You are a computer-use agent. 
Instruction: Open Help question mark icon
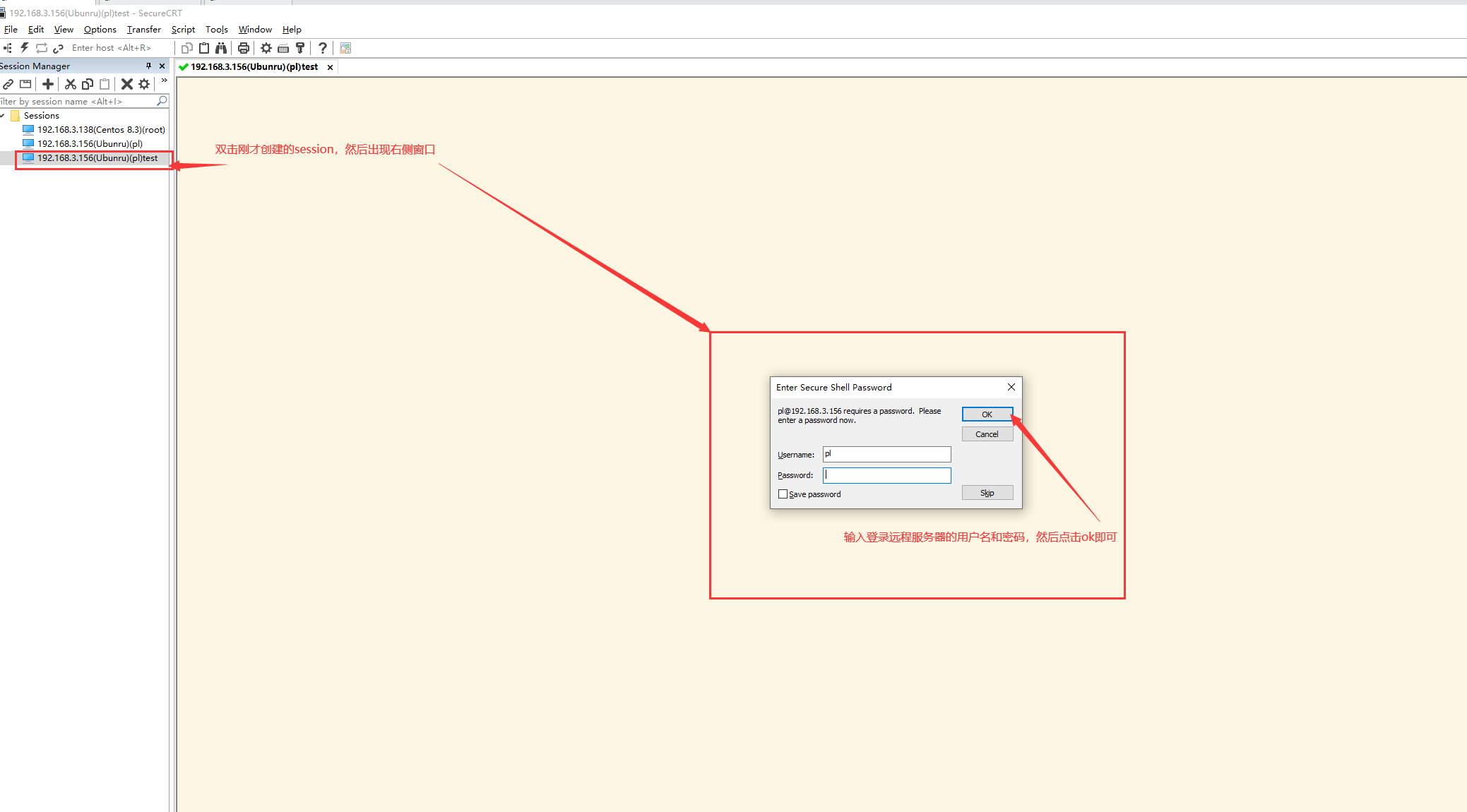coord(323,48)
